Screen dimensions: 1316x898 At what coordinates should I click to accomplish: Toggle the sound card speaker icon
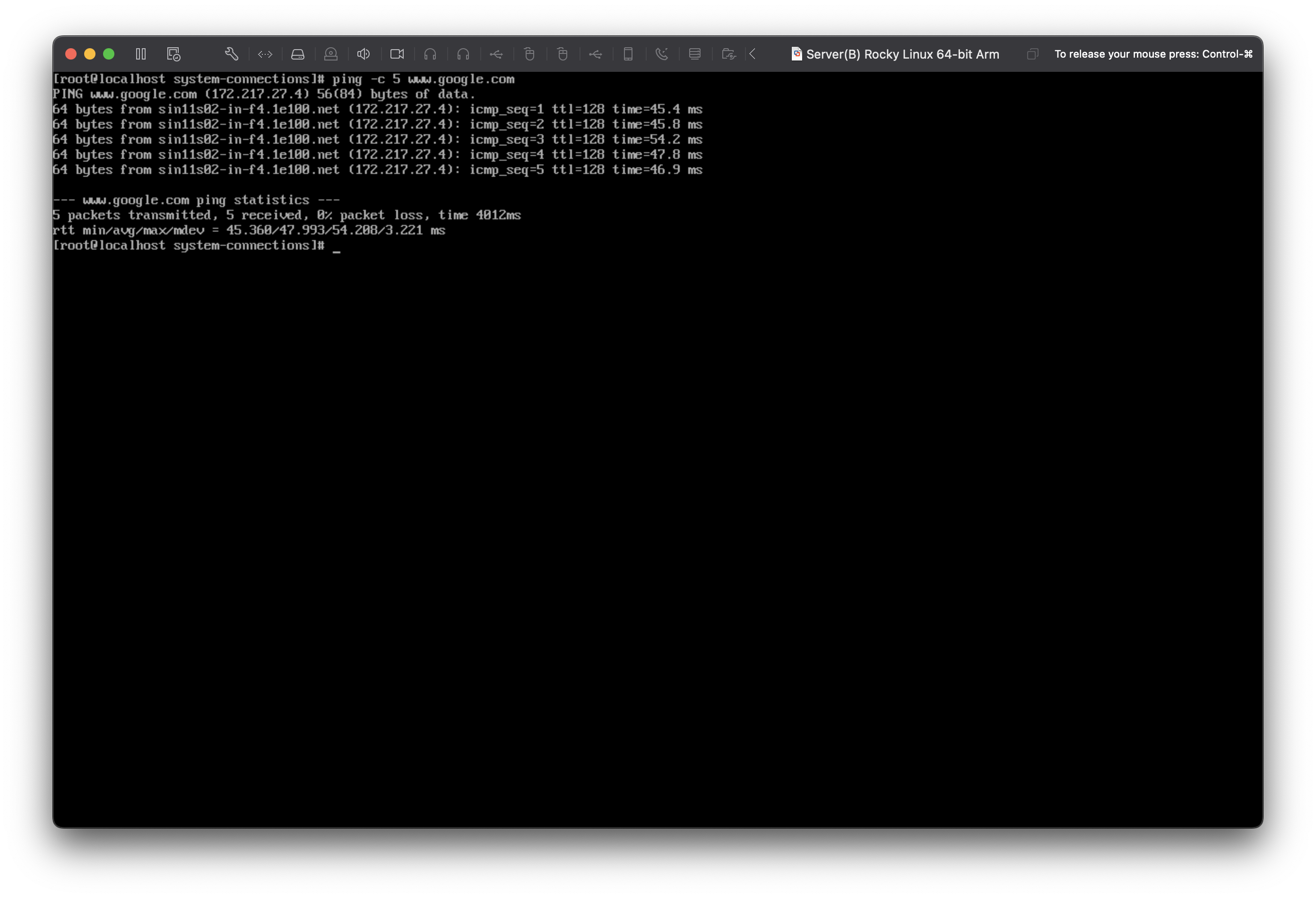(364, 54)
